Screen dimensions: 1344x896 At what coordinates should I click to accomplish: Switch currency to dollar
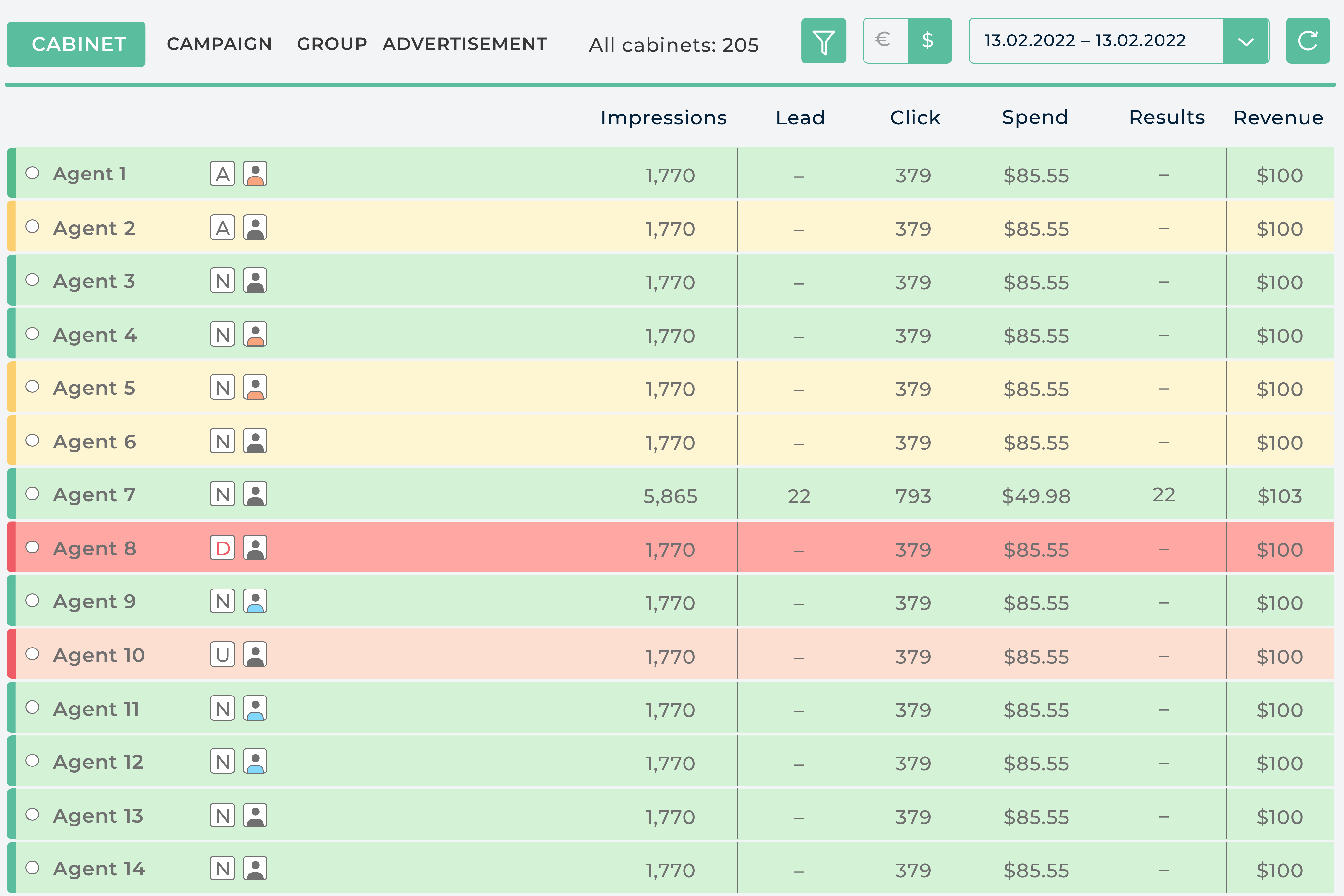tap(930, 41)
